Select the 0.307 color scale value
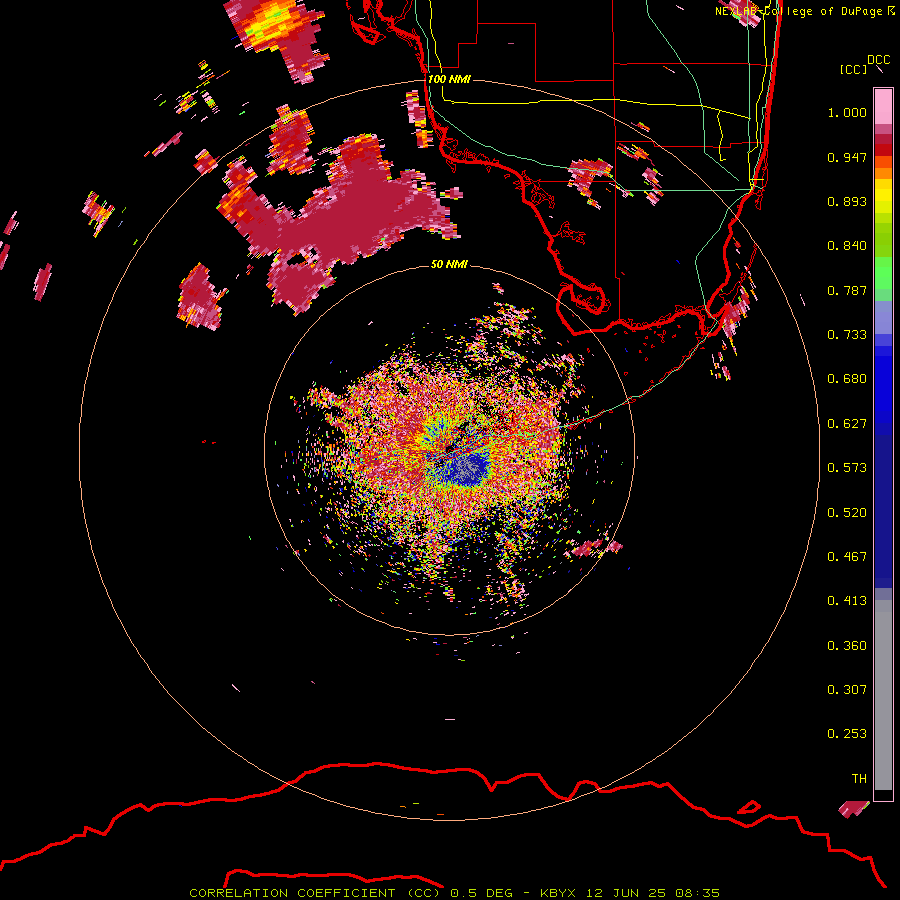The height and width of the screenshot is (900, 900). [x=847, y=690]
